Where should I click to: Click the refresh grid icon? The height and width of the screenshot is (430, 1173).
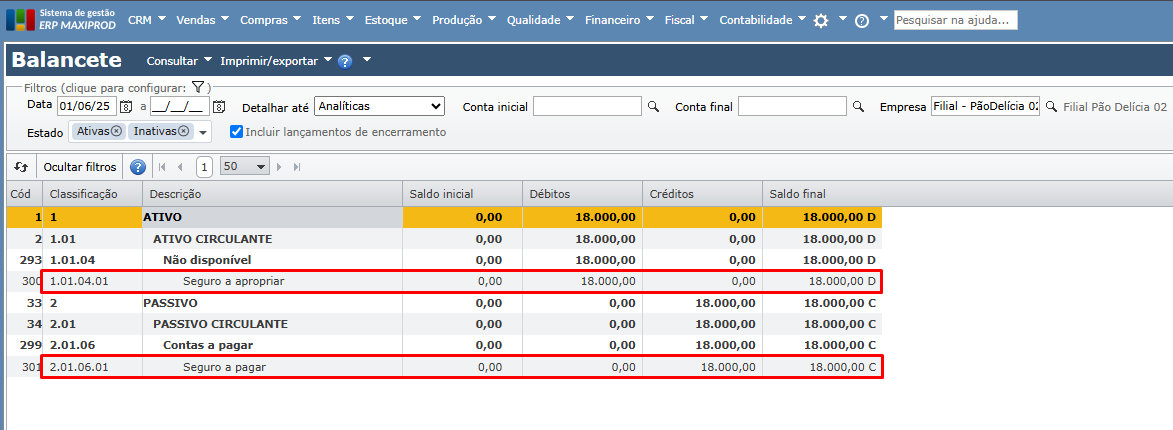tap(21, 167)
